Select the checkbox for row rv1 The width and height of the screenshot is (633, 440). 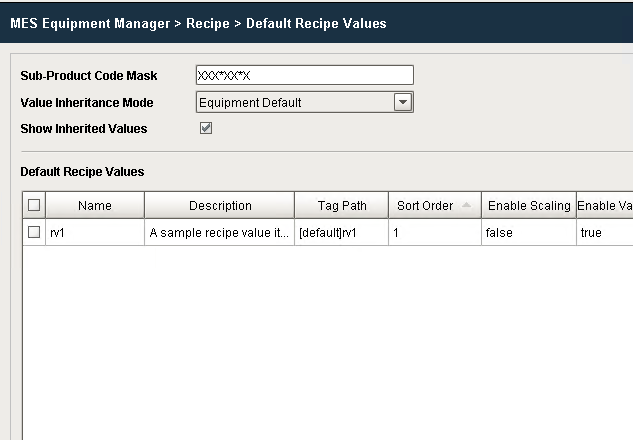click(x=34, y=233)
